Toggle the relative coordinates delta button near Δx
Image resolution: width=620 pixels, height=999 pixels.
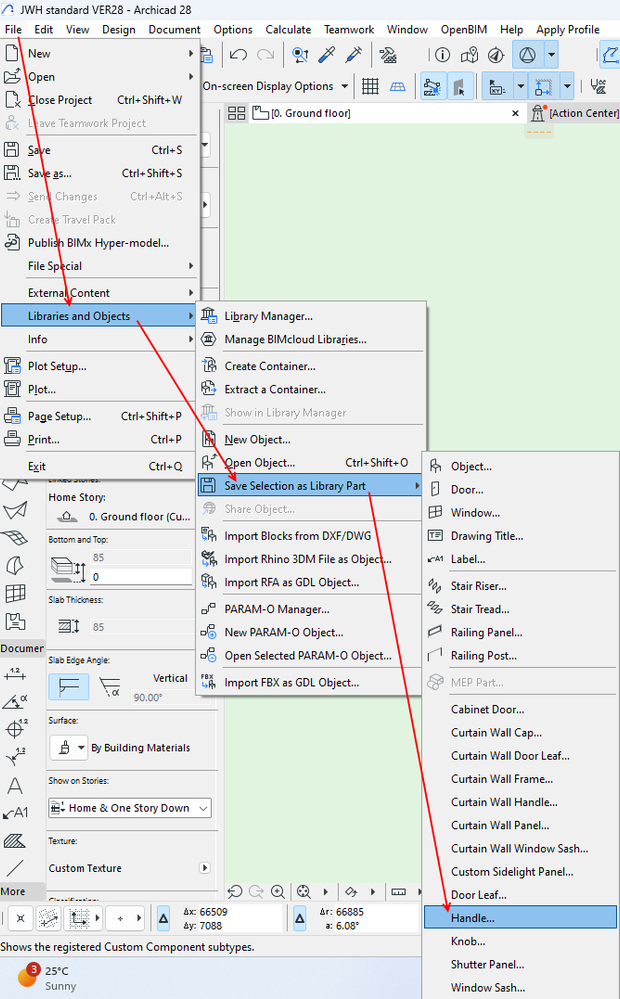[163, 918]
